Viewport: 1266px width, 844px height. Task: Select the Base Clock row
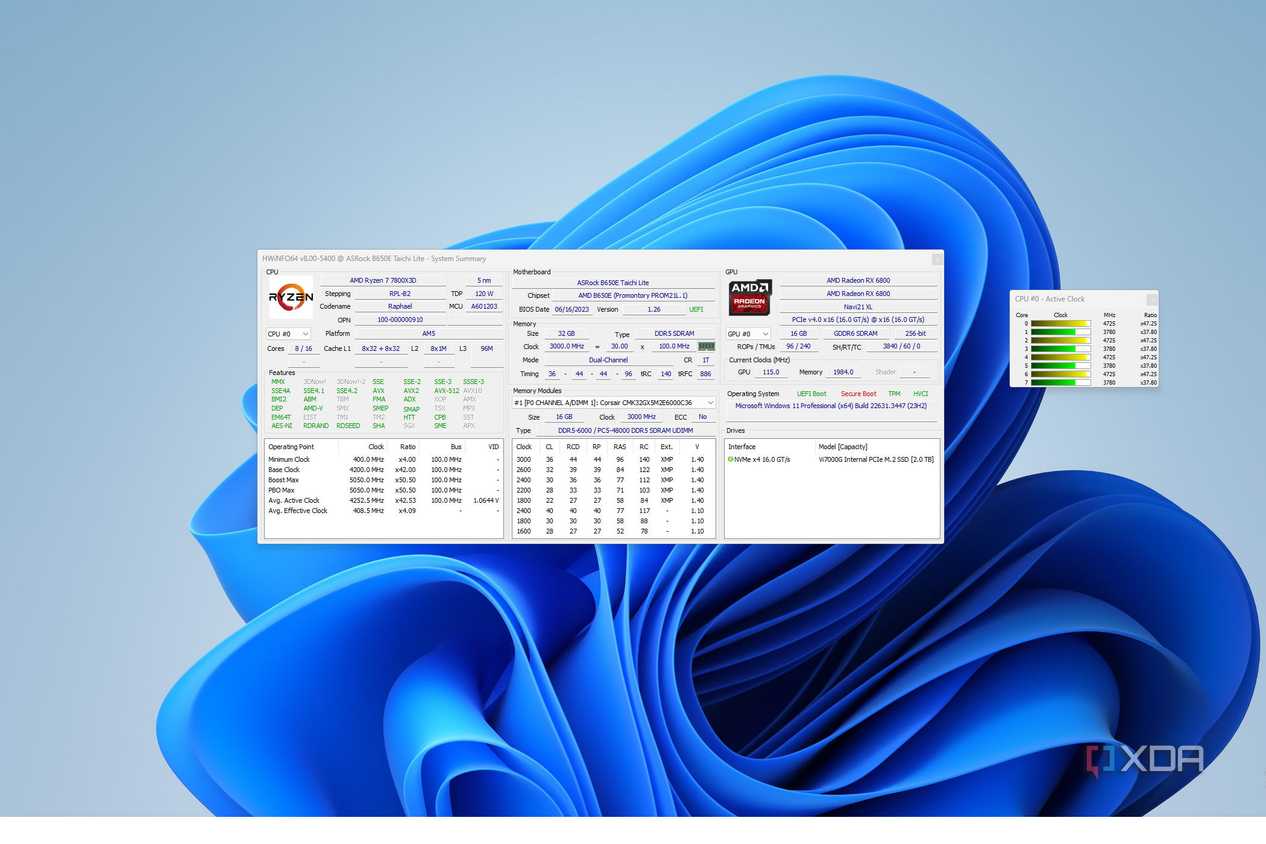pyautogui.click(x=383, y=470)
